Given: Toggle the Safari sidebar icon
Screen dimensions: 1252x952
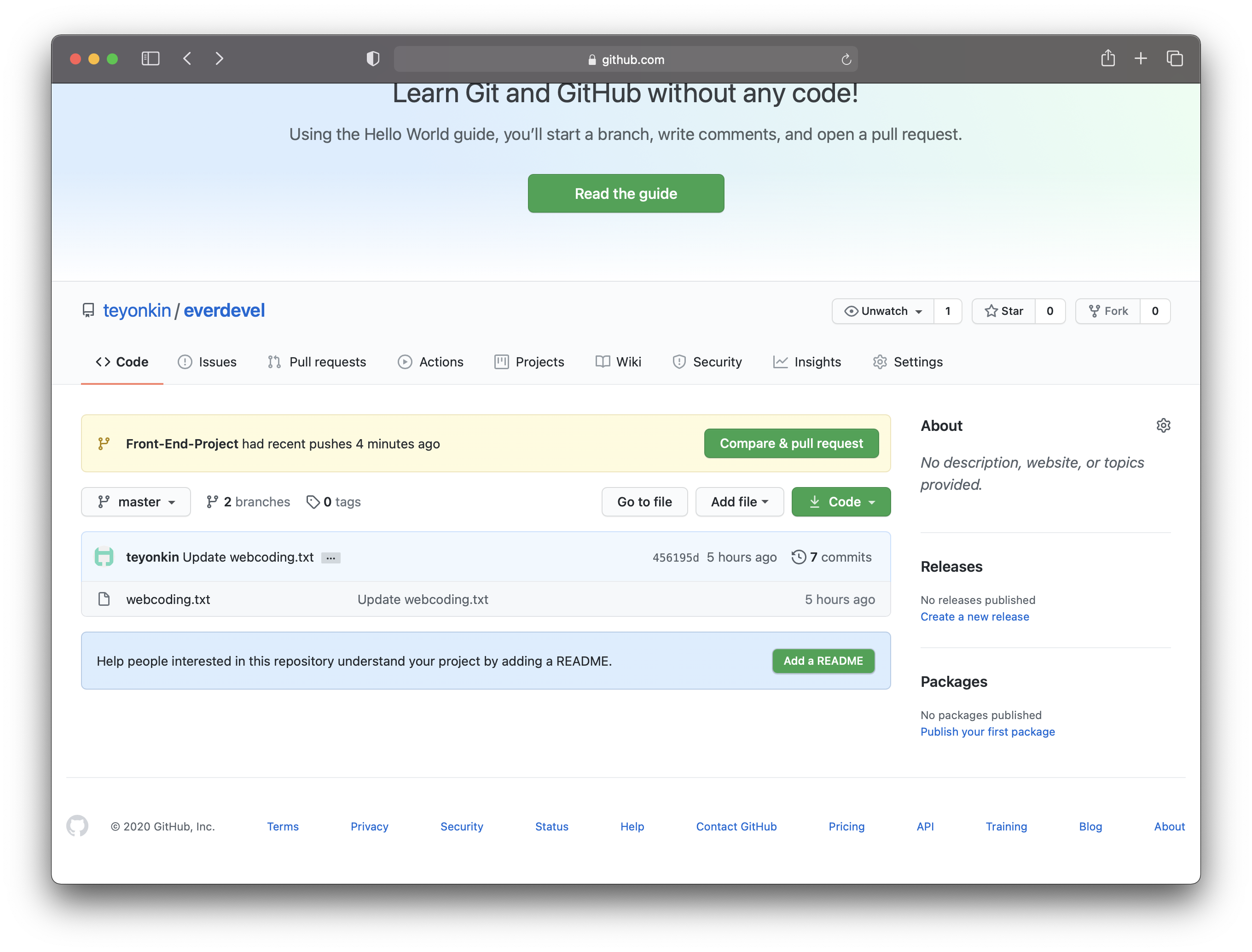Looking at the screenshot, I should pos(150,58).
